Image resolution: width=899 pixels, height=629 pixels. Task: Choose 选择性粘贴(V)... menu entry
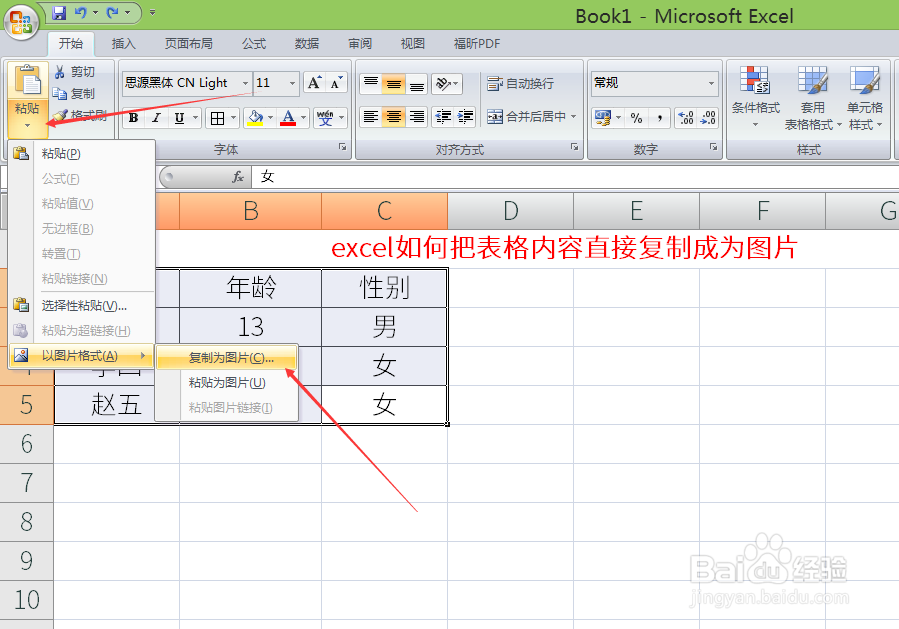(x=83, y=306)
